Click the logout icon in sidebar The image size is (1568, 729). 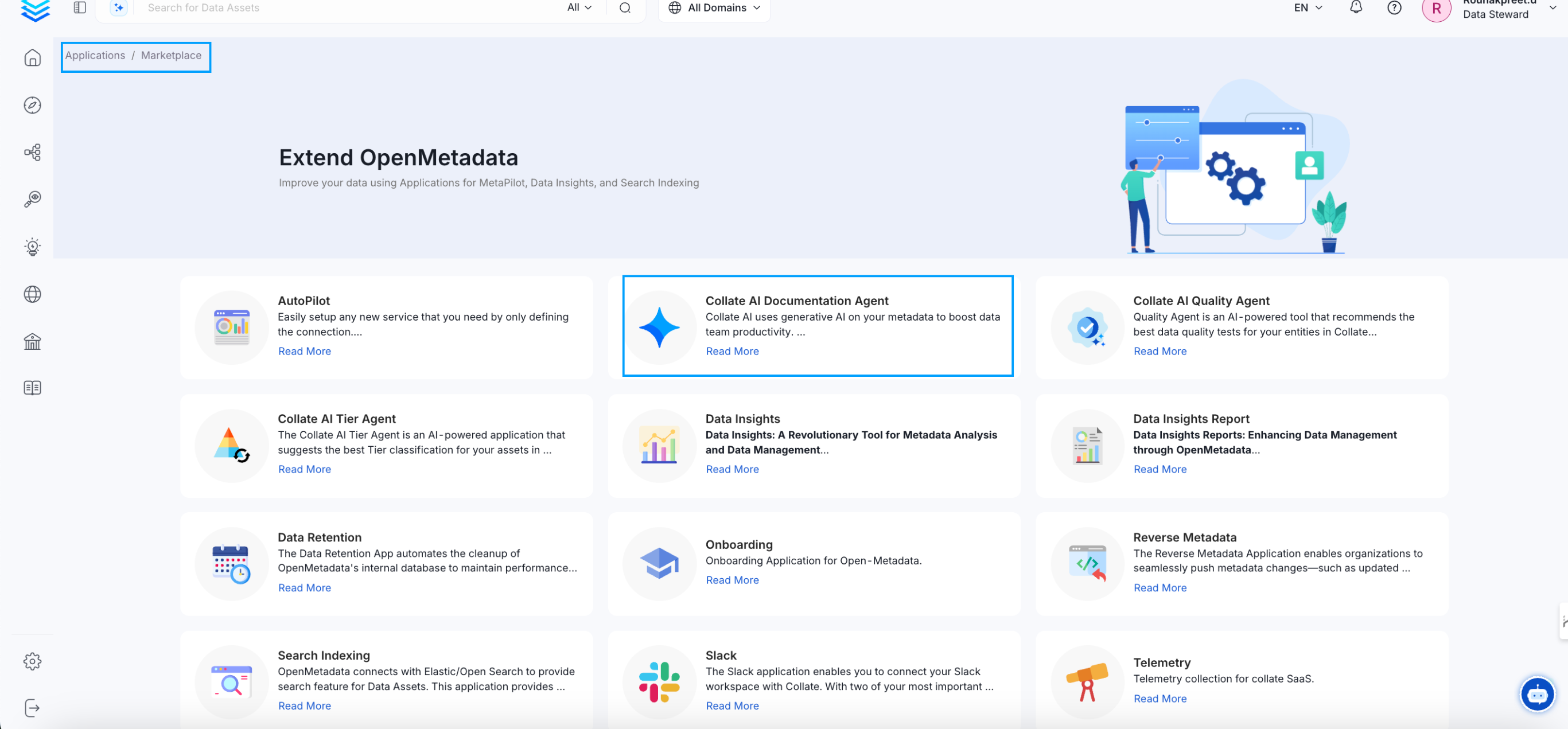coord(32,708)
